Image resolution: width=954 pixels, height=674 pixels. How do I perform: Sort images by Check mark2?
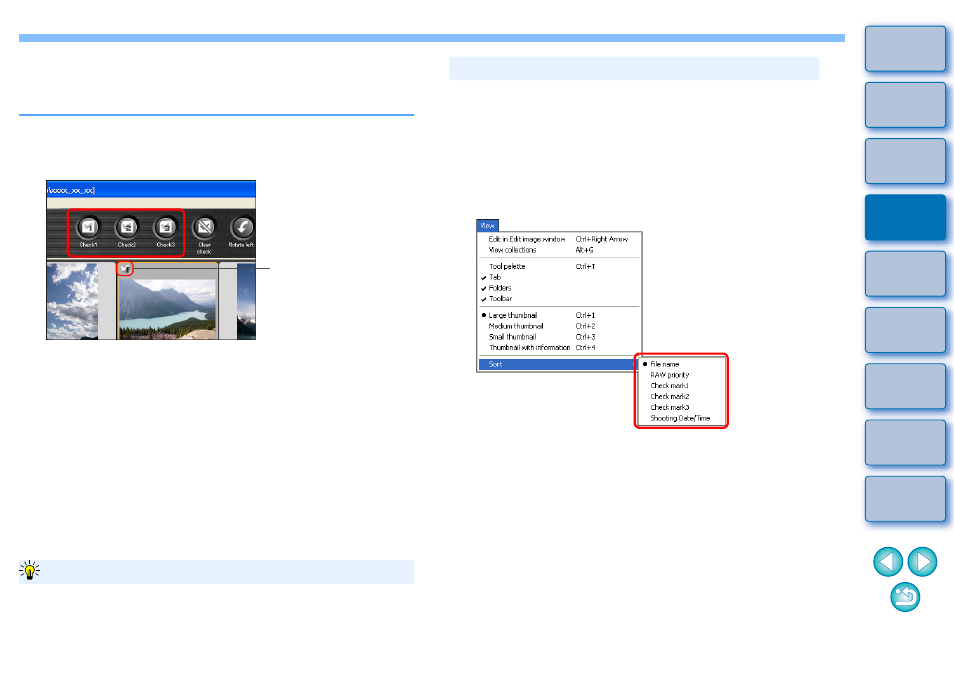pyautogui.click(x=681, y=397)
